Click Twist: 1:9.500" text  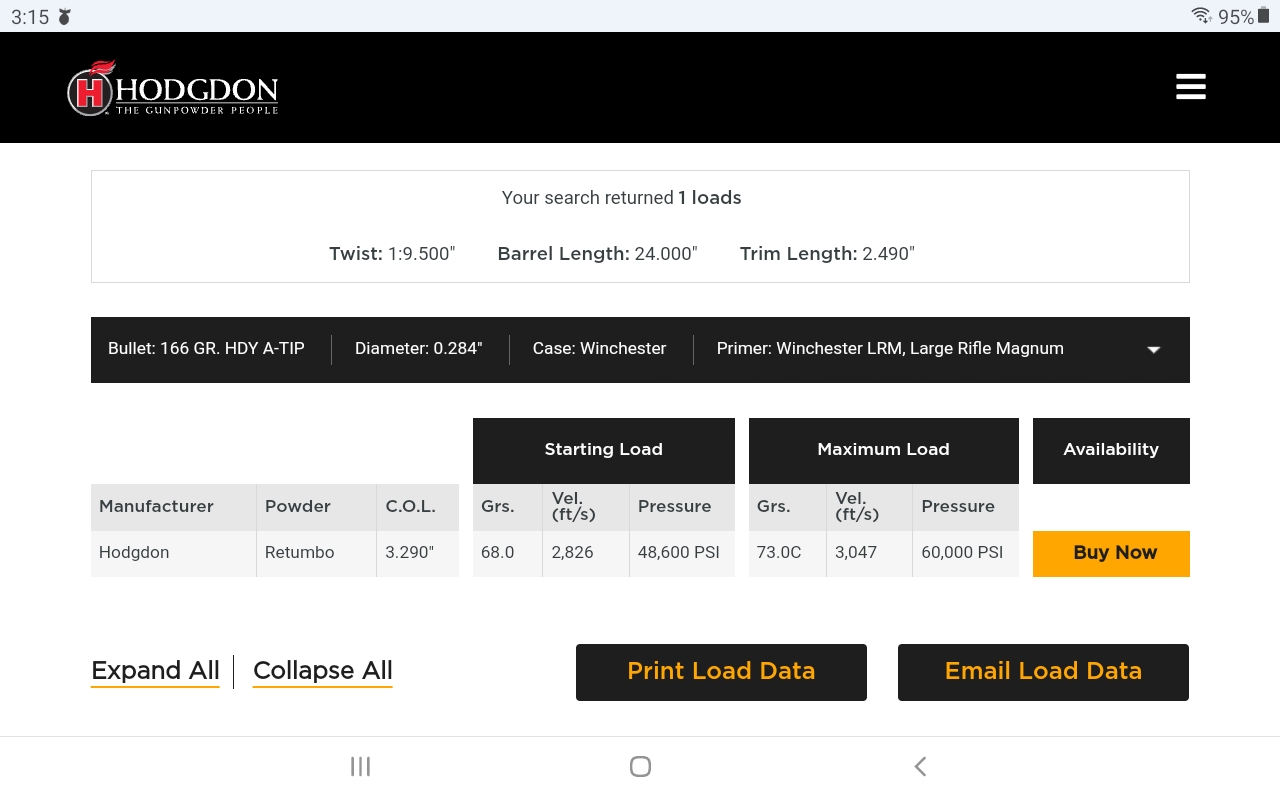point(392,254)
